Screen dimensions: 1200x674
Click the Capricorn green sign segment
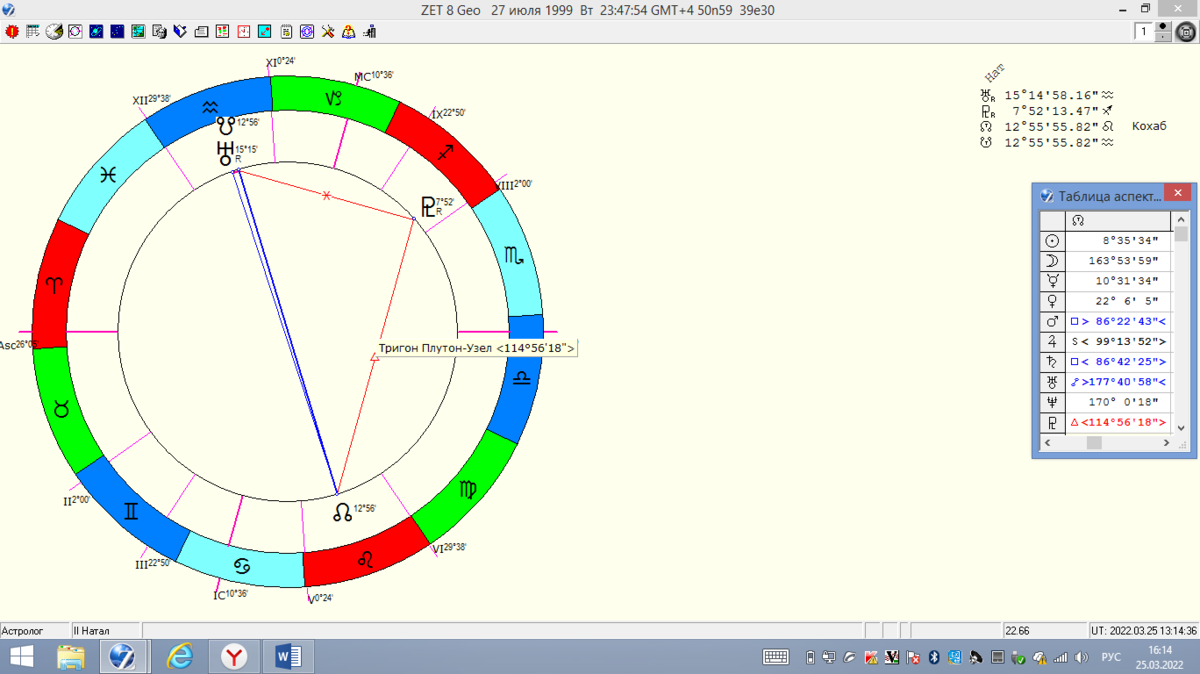tap(336, 98)
